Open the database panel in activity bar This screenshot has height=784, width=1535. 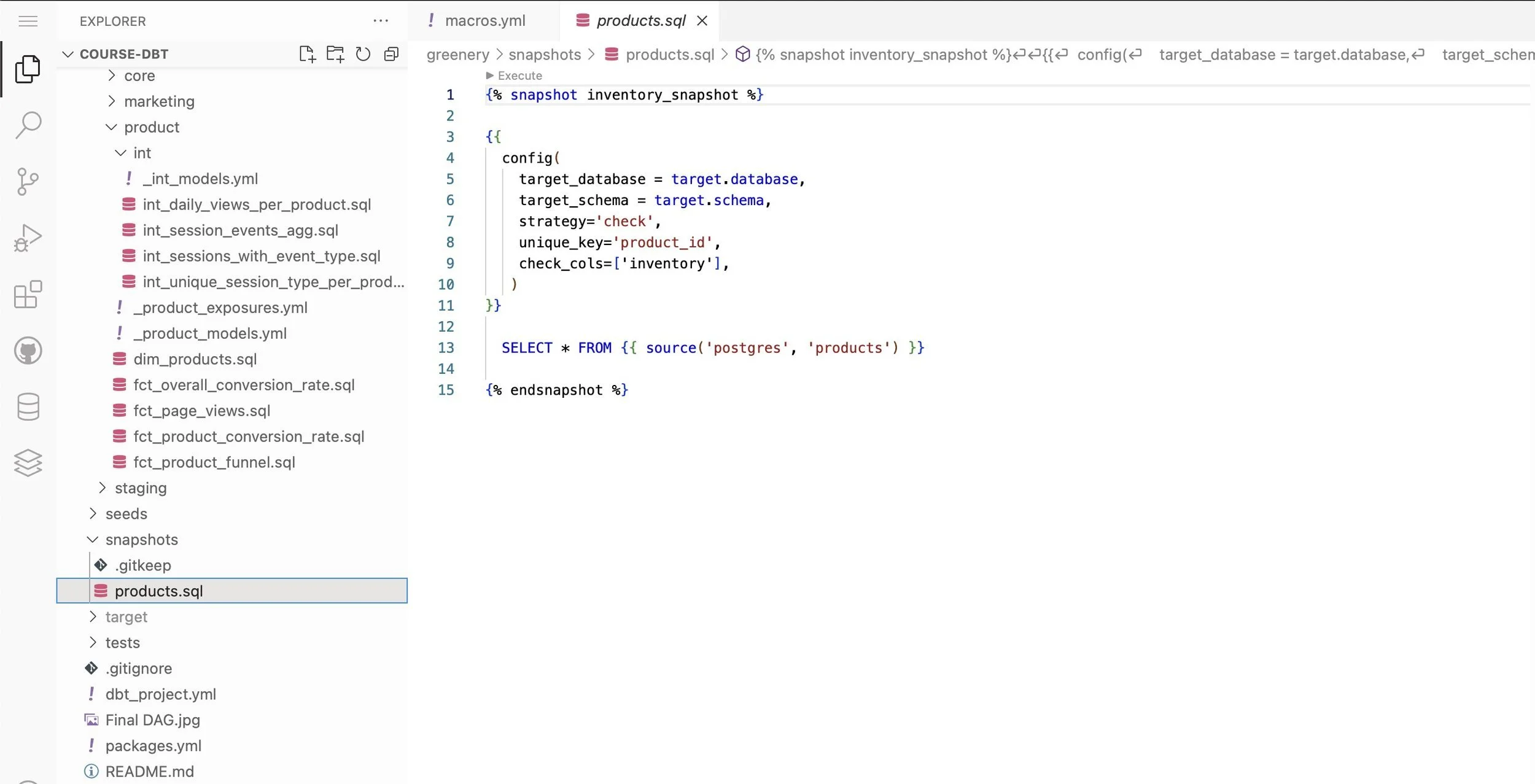[28, 407]
